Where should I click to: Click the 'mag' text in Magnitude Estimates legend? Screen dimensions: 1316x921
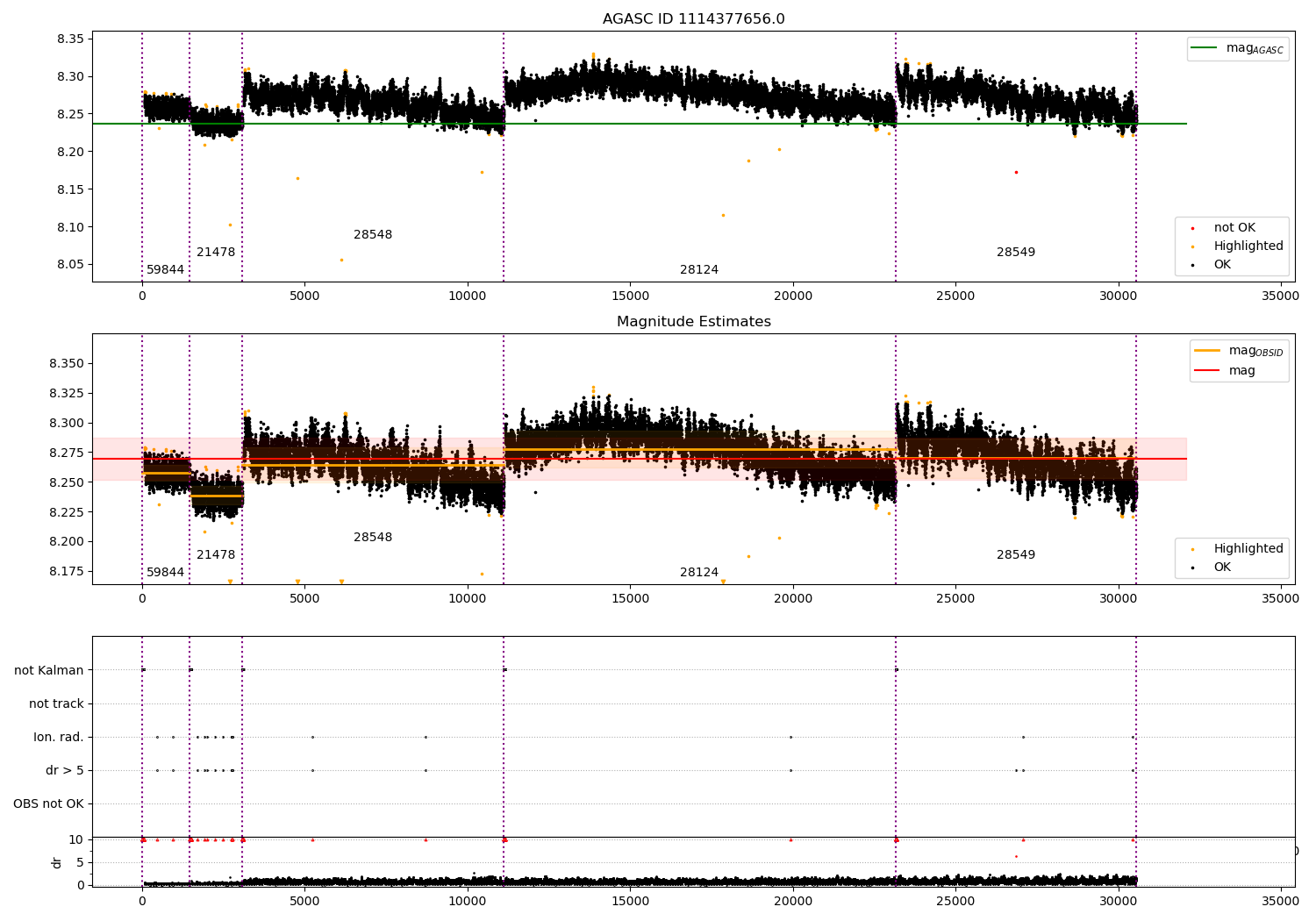[x=1241, y=371]
